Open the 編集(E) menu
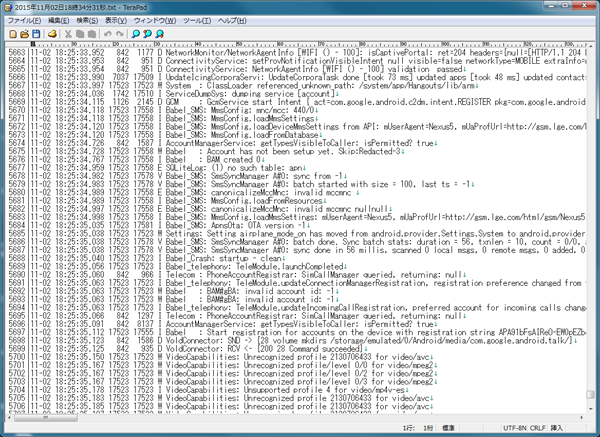600x437 pixels. pyautogui.click(x=59, y=21)
